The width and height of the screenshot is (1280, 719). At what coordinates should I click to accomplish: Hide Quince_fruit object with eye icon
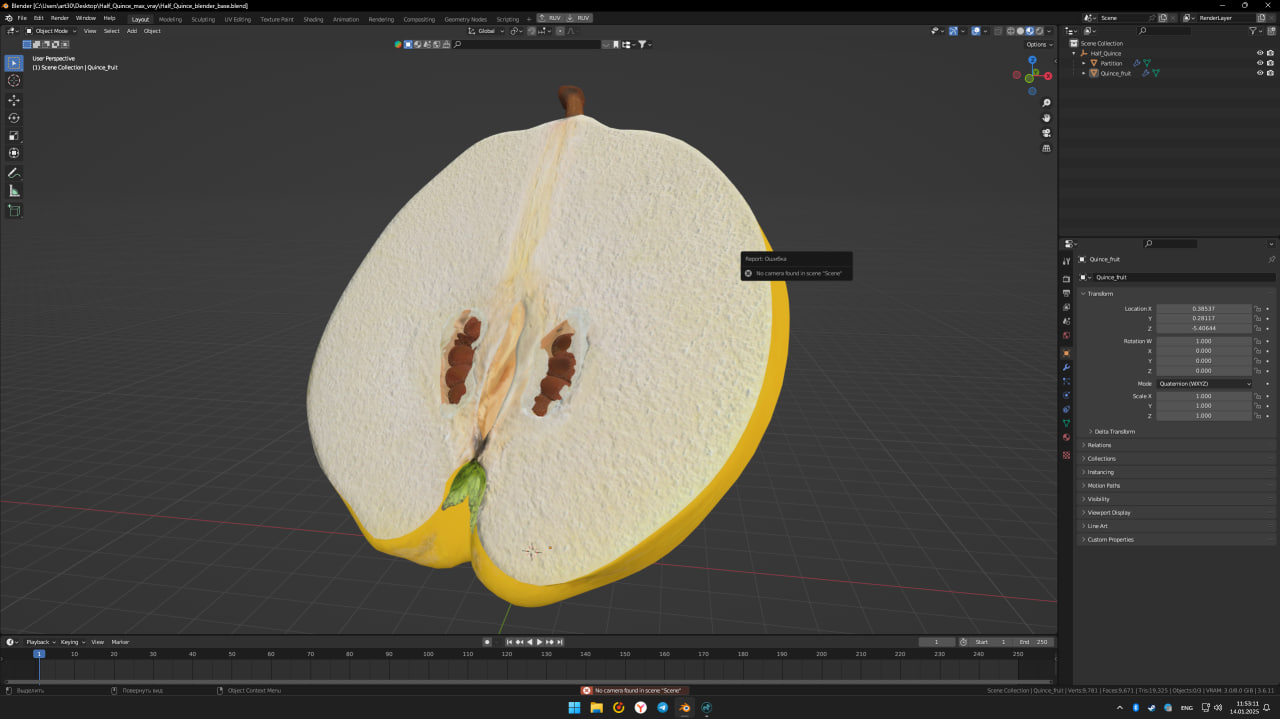pyautogui.click(x=1259, y=73)
